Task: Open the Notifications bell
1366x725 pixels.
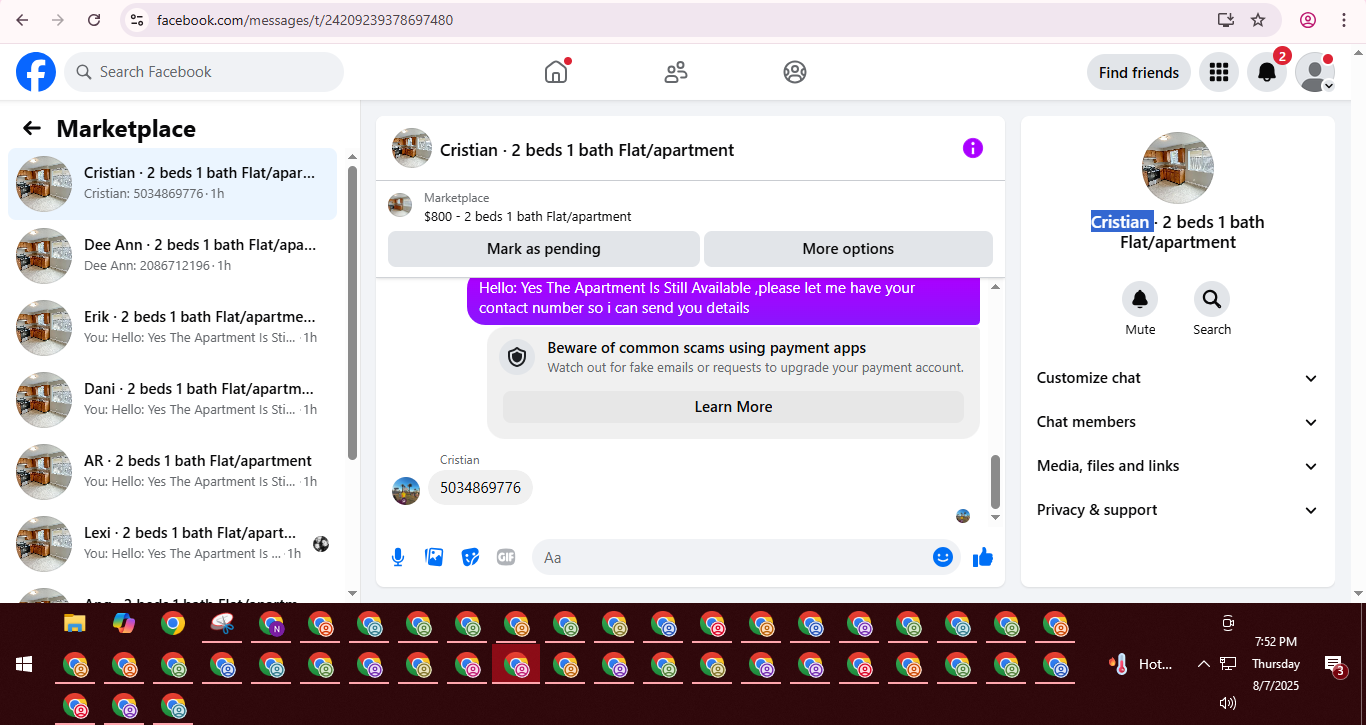Action: [x=1266, y=72]
